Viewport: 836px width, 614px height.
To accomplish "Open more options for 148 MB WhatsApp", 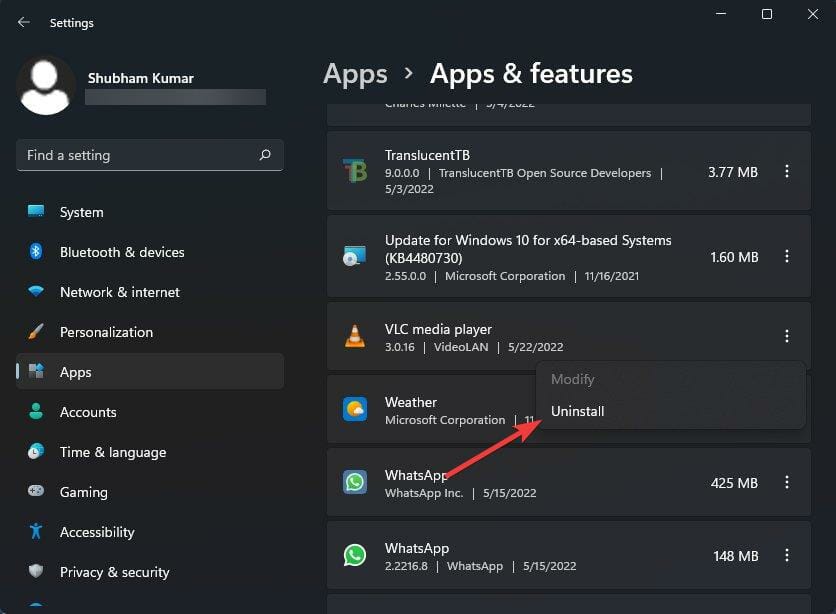I will pos(787,555).
